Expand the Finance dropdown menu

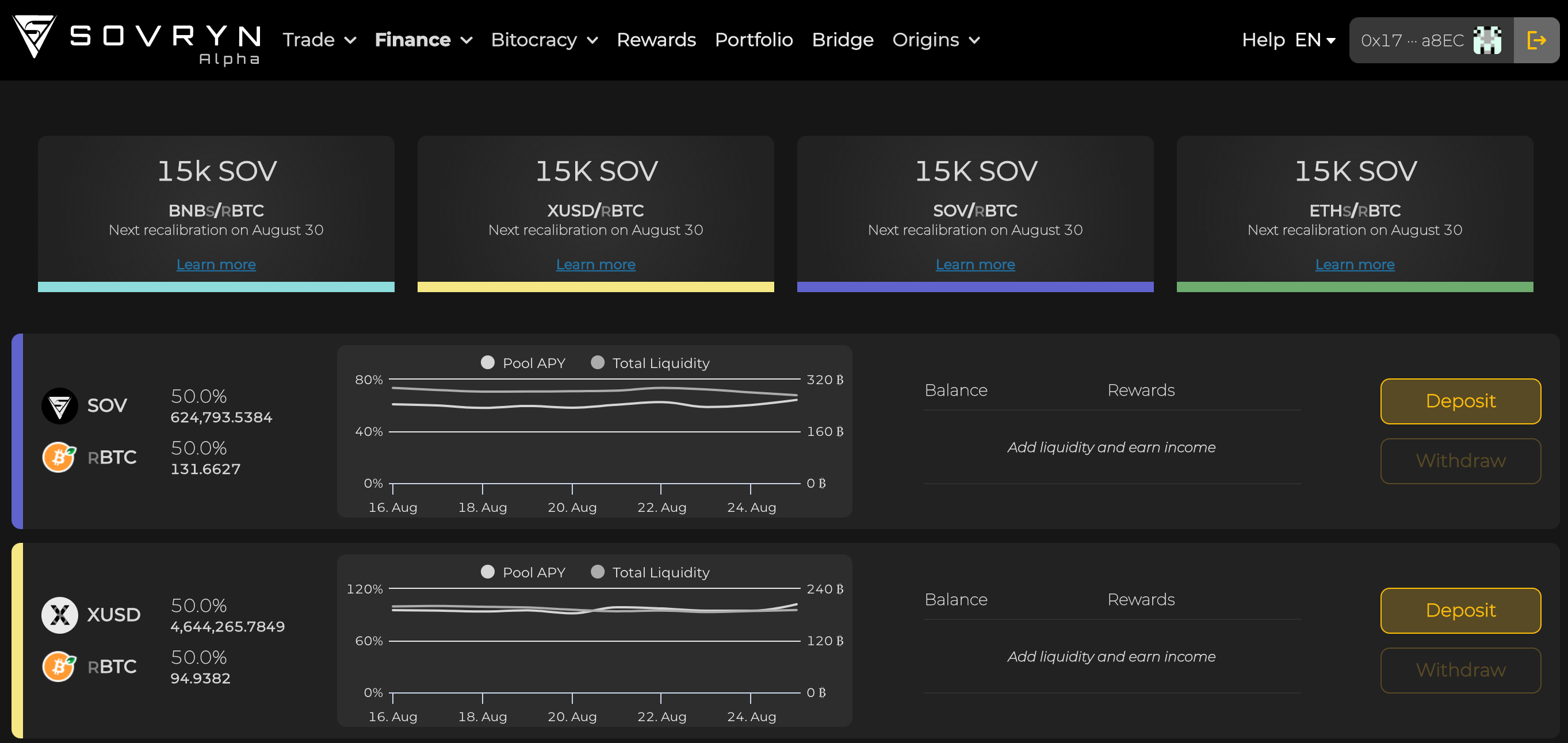coord(424,40)
